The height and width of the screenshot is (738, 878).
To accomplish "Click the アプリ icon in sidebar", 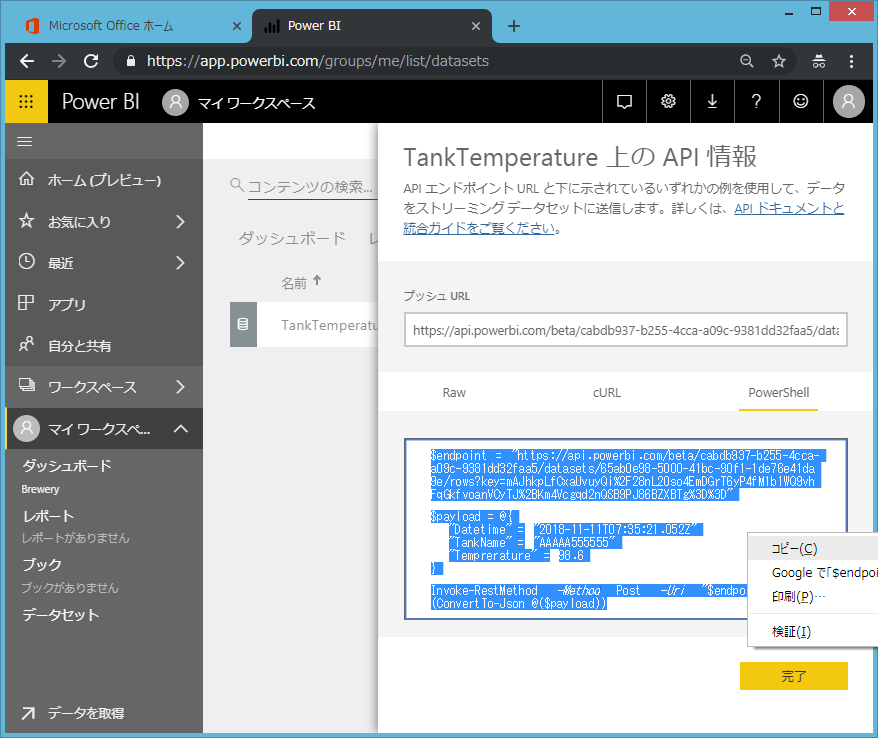I will click(26, 303).
